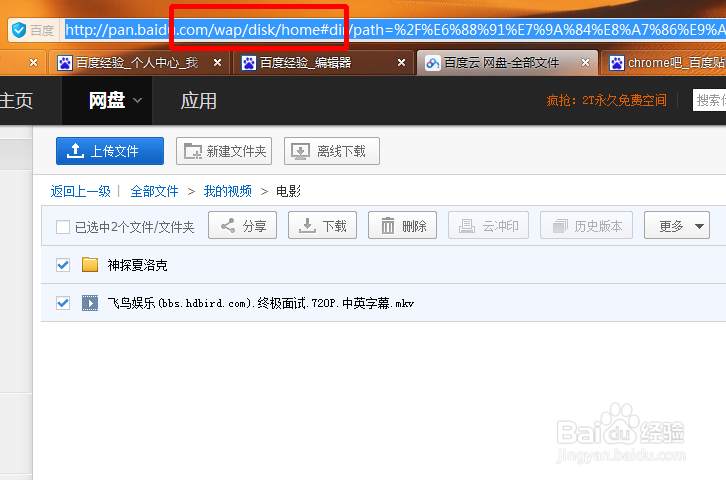
Task: Open the 更多 dropdown
Action: (x=677, y=225)
